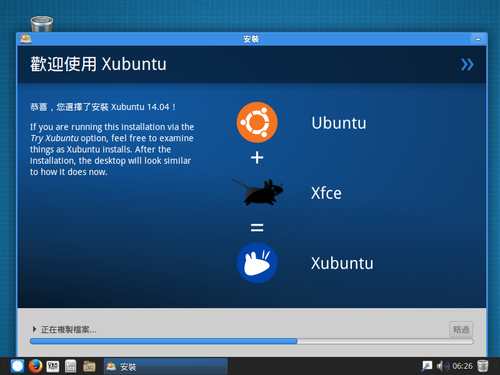
Task: Open the Trash applet in the panel
Action: 483,366
